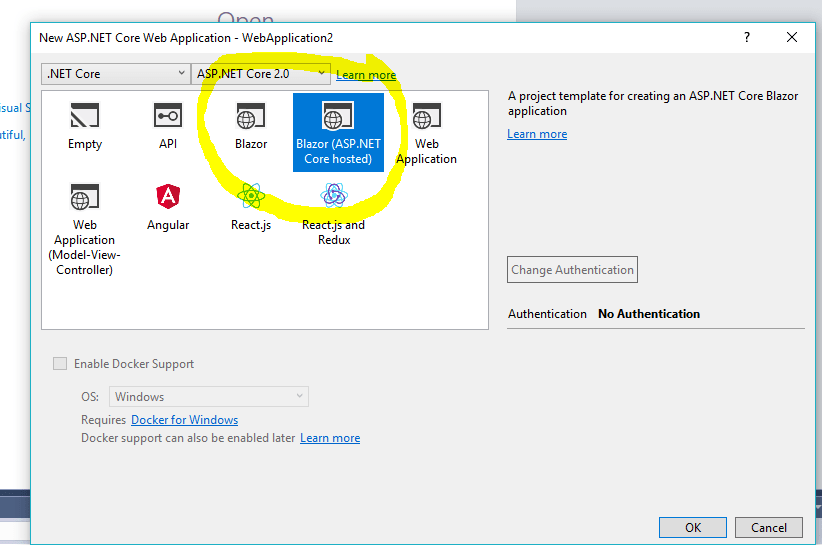The width and height of the screenshot is (822, 545).
Task: Expand the ASP.NET Core 2.0 version dropdown
Action: click(261, 74)
